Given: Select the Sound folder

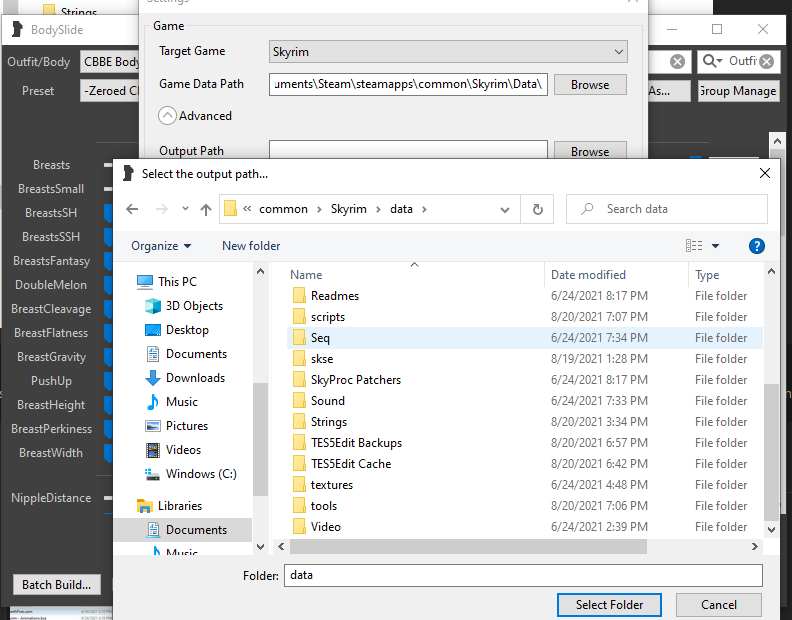Looking at the screenshot, I should pos(327,401).
